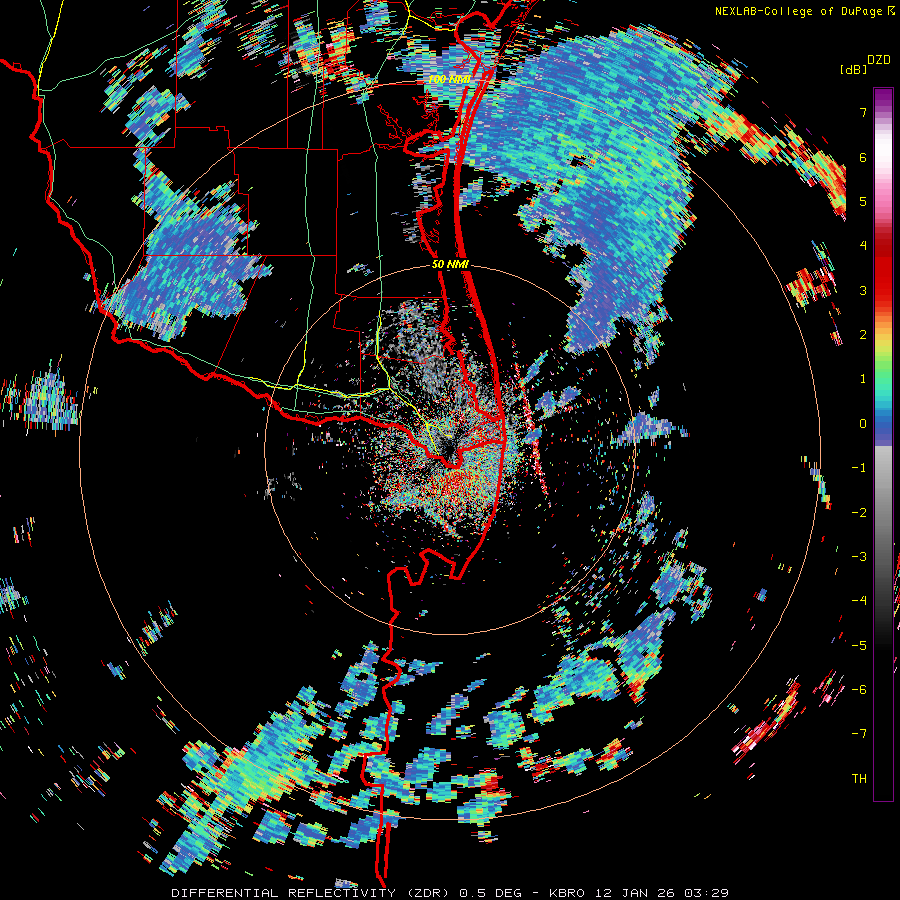Click the 50 NMI range ring label

tap(451, 265)
